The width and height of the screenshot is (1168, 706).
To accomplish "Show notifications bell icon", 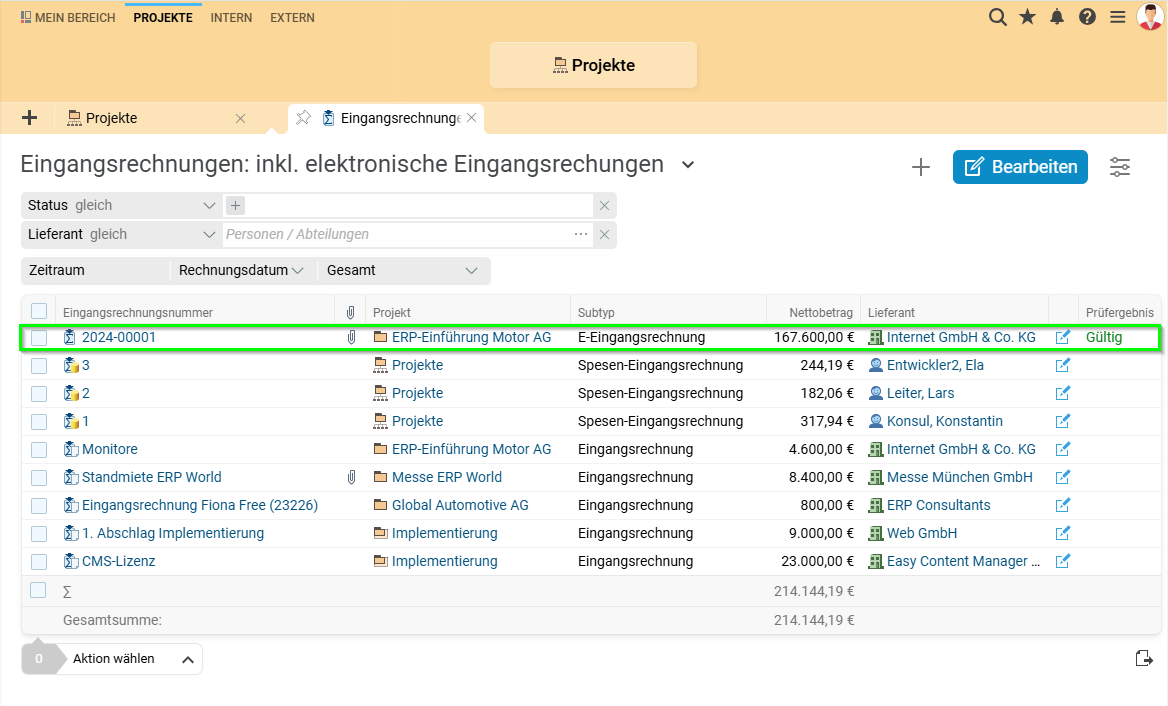I will pyautogui.click(x=1057, y=17).
